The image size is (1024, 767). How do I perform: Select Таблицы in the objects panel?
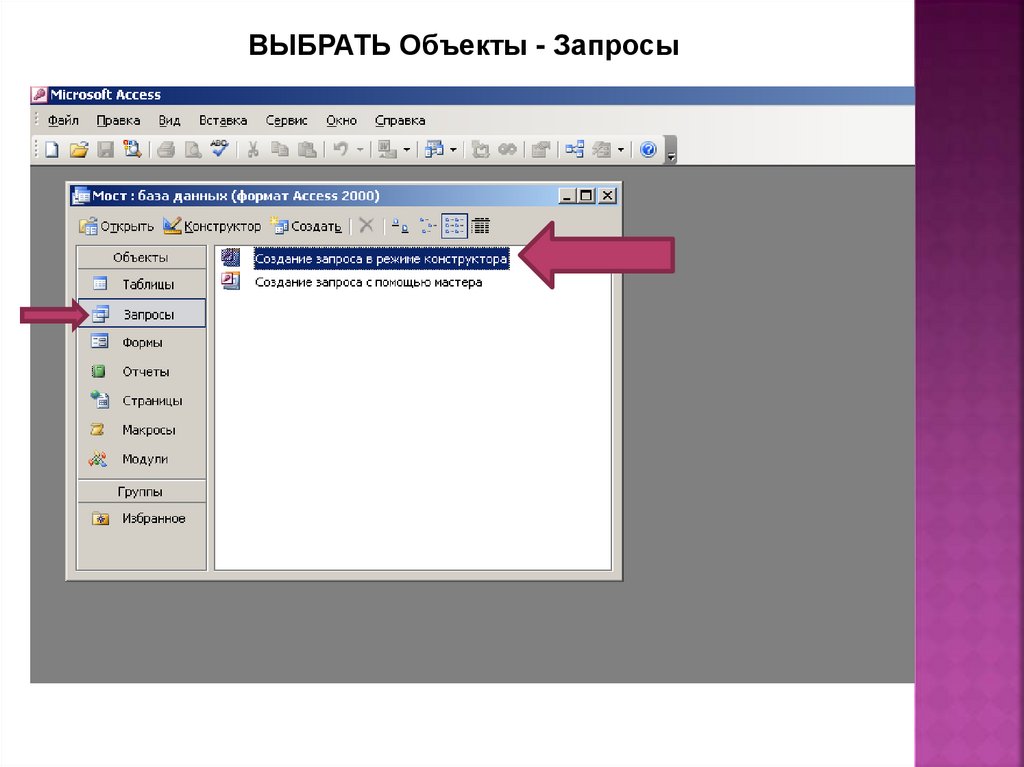[148, 285]
